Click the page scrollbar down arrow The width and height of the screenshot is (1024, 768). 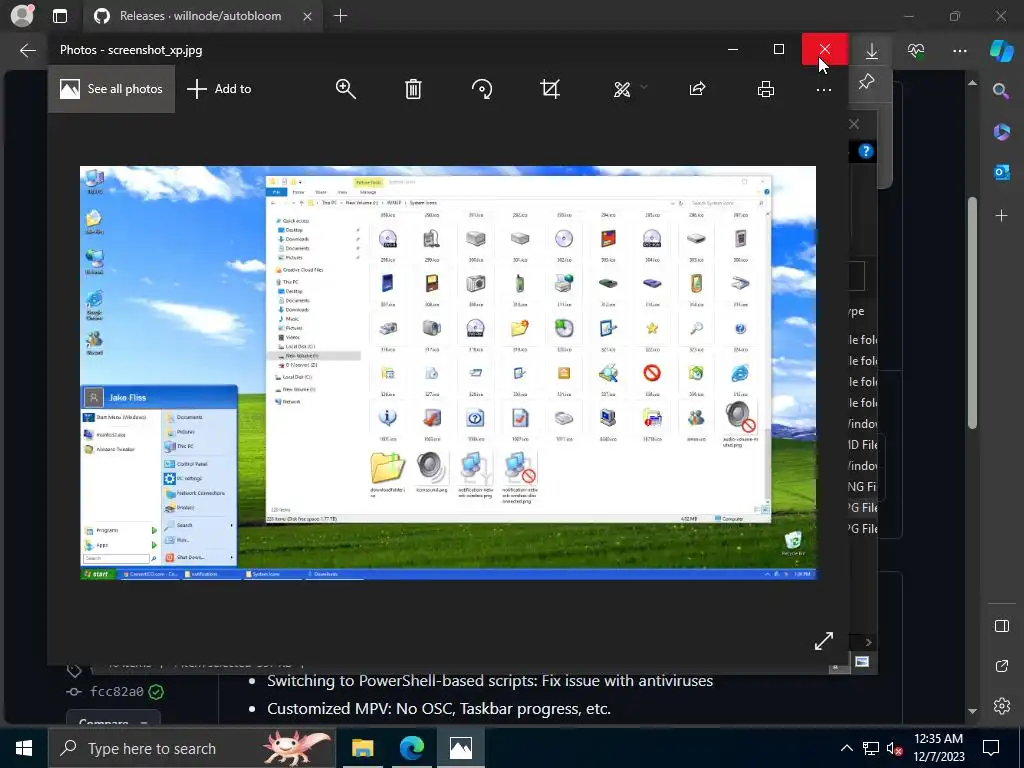(x=972, y=711)
